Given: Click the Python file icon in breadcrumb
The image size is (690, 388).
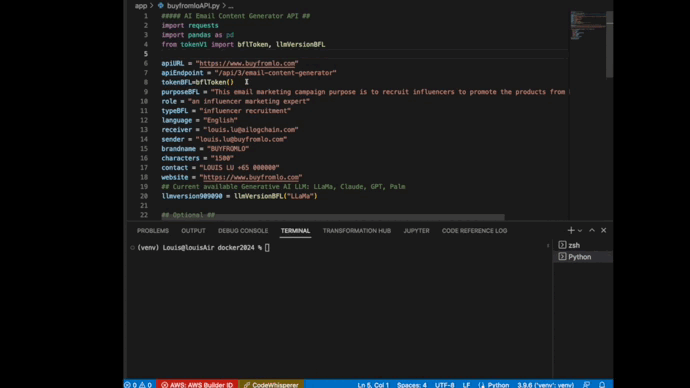Looking at the screenshot, I should click(x=161, y=6).
